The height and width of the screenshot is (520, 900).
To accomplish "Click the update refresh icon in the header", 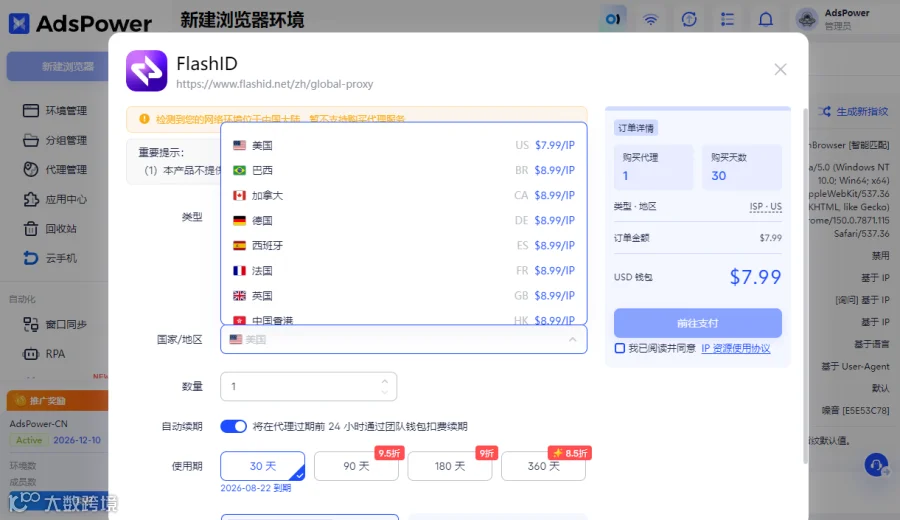I will 689,20.
